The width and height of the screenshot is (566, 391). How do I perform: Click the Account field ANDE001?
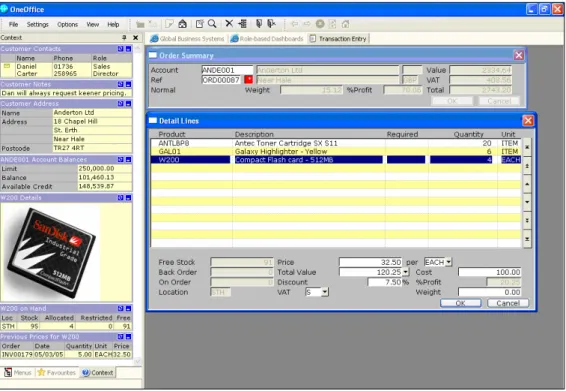227,70
